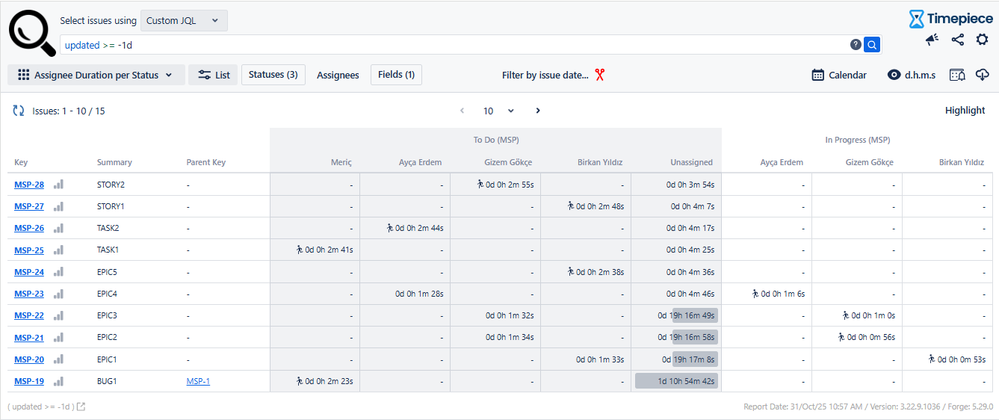Image resolution: width=999 pixels, height=420 pixels.
Task: Open parent key MSP-1 link
Action: click(x=198, y=381)
